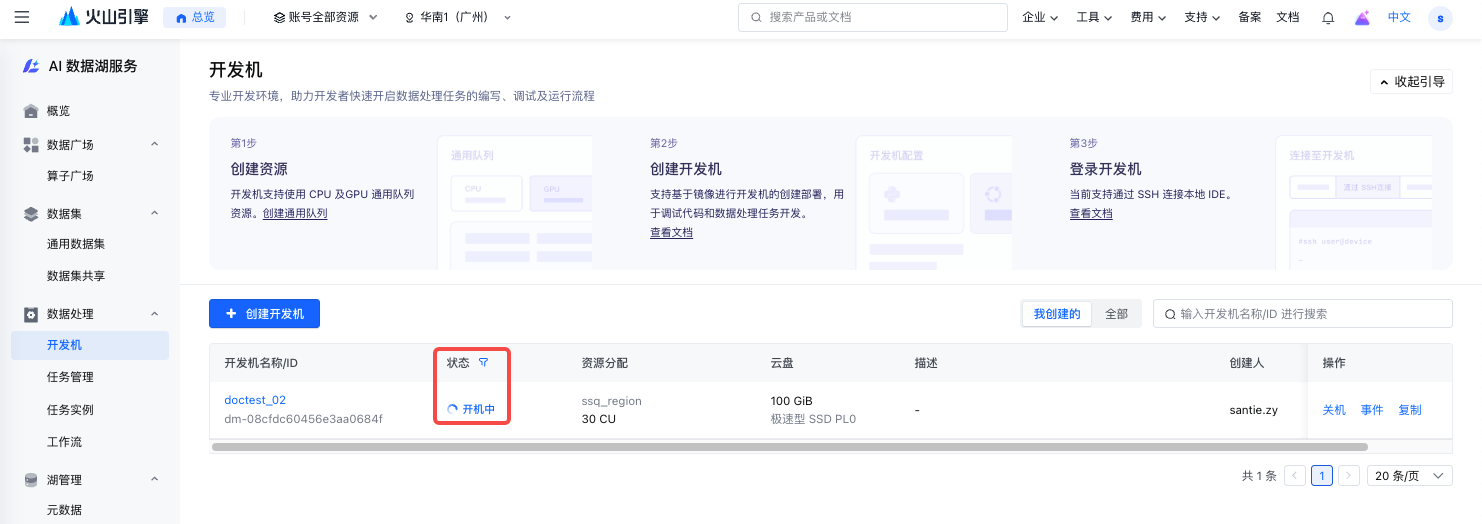Collapse the 数据集 section chevron

click(x=154, y=213)
